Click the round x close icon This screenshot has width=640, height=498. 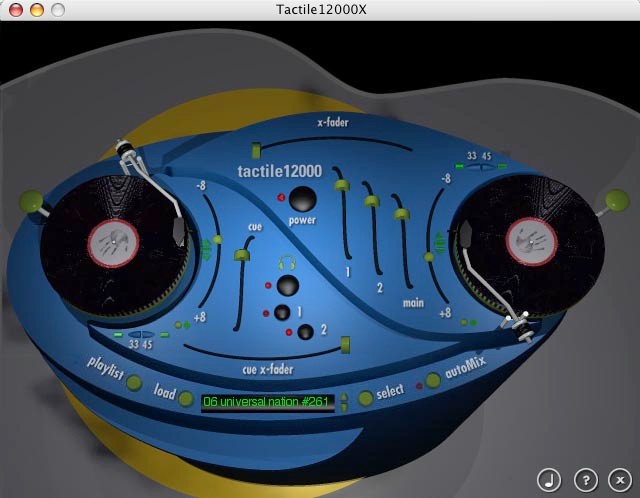coord(620,480)
